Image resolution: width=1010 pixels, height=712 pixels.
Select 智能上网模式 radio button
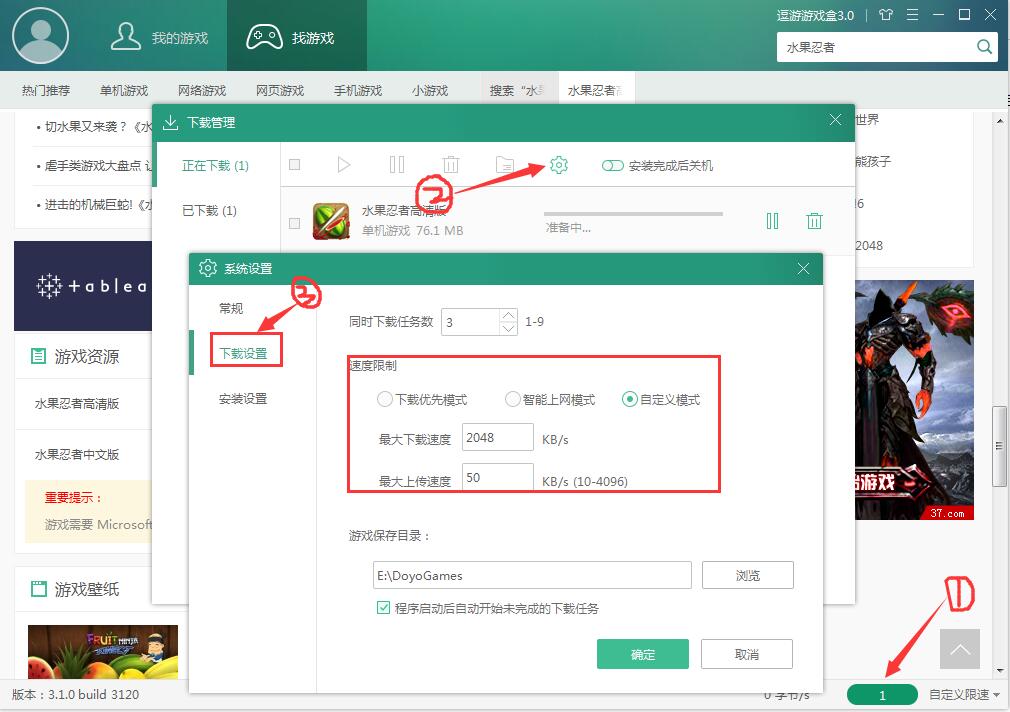tap(512, 399)
